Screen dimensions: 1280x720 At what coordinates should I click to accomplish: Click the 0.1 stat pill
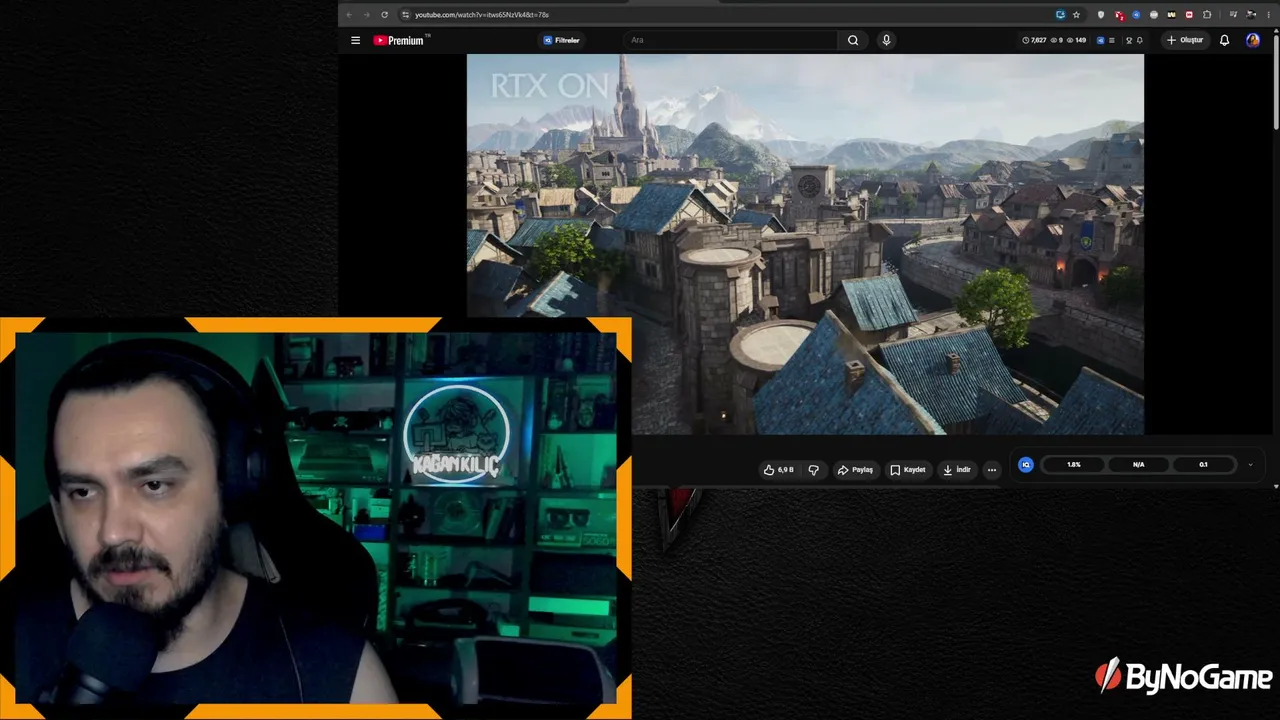pyautogui.click(x=1203, y=464)
